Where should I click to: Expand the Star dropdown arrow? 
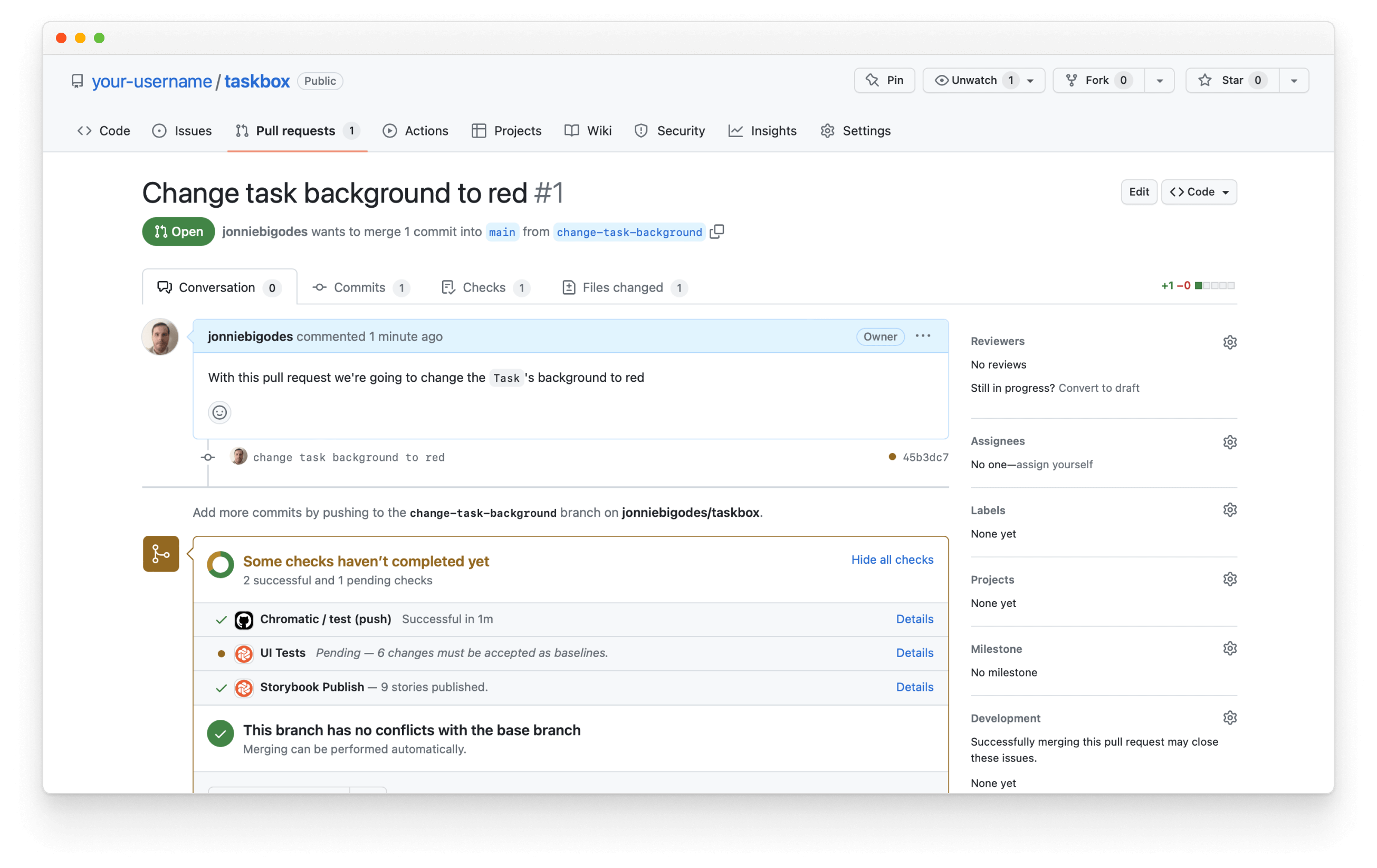click(x=1294, y=80)
